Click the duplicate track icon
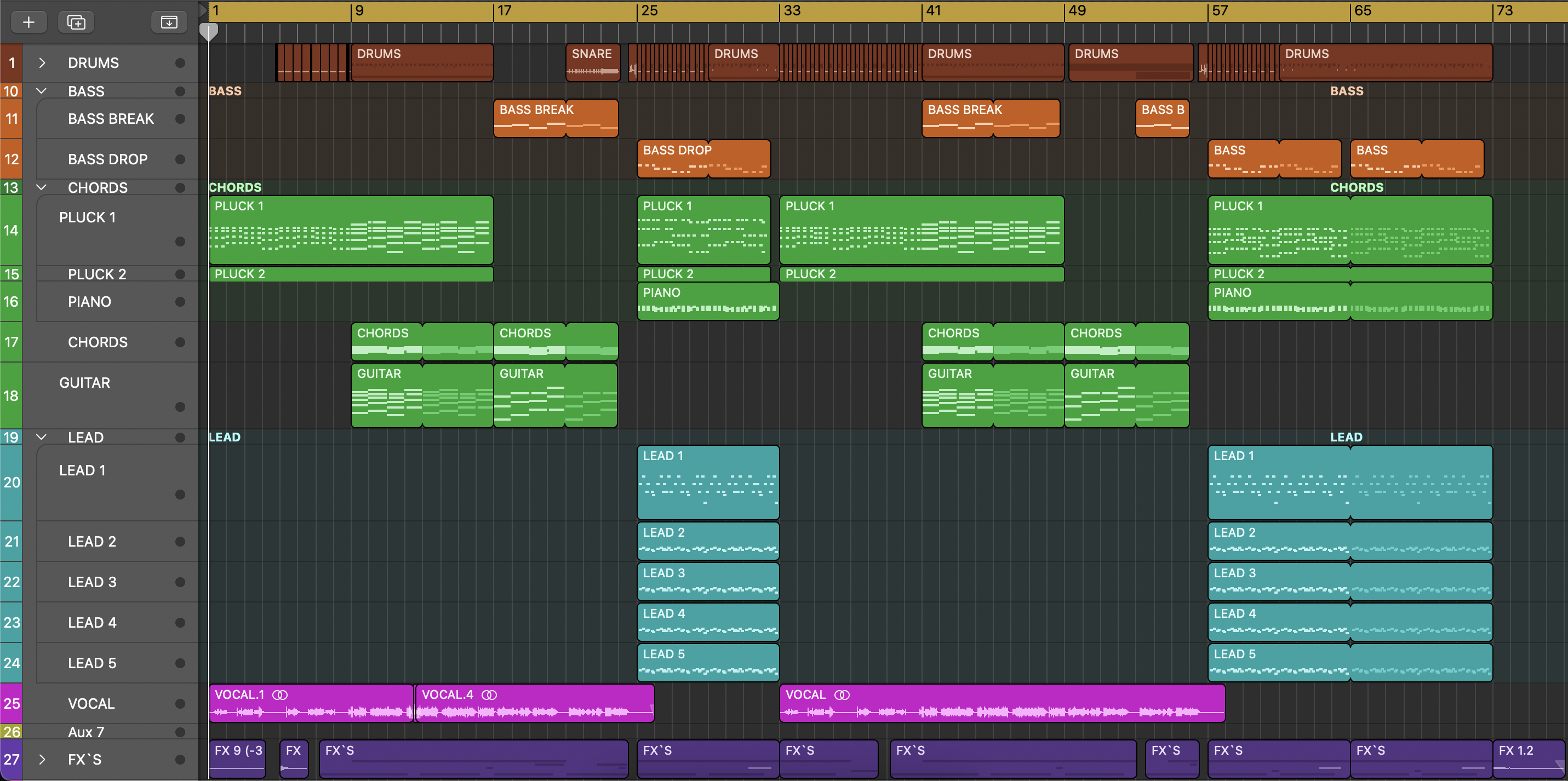The width and height of the screenshot is (1568, 781). [x=76, y=22]
